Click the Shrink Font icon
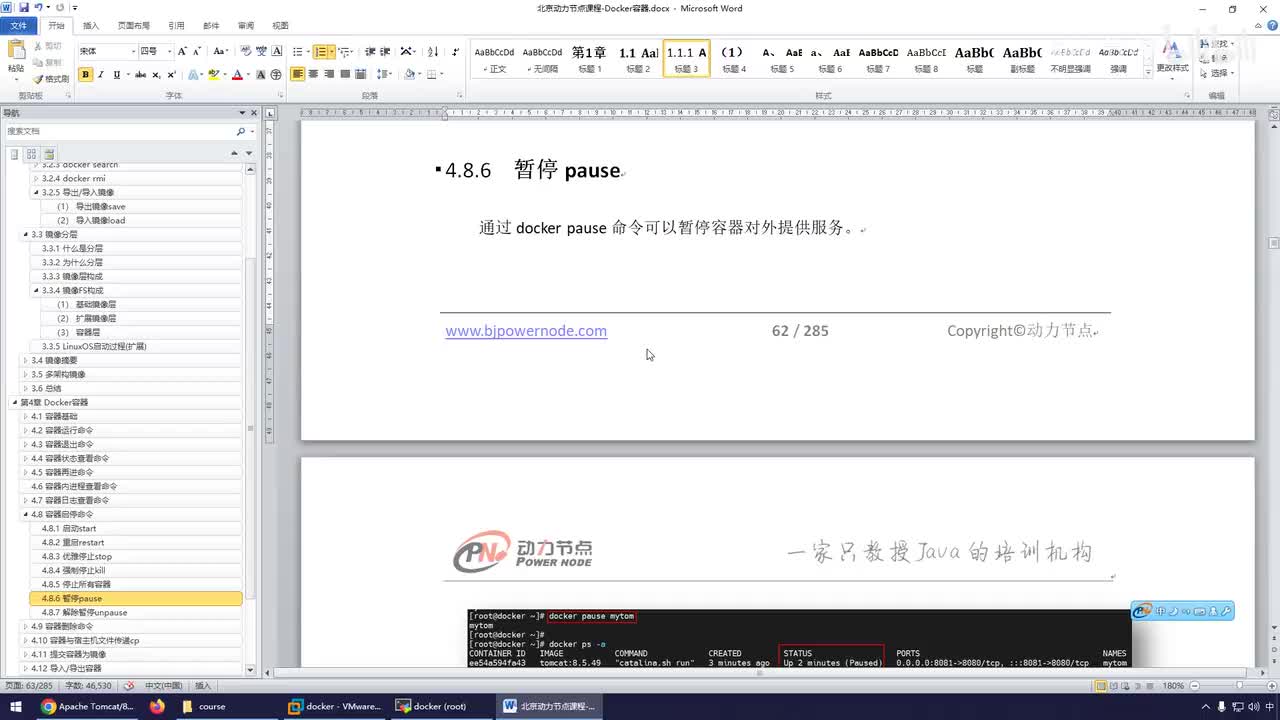 pos(197,51)
